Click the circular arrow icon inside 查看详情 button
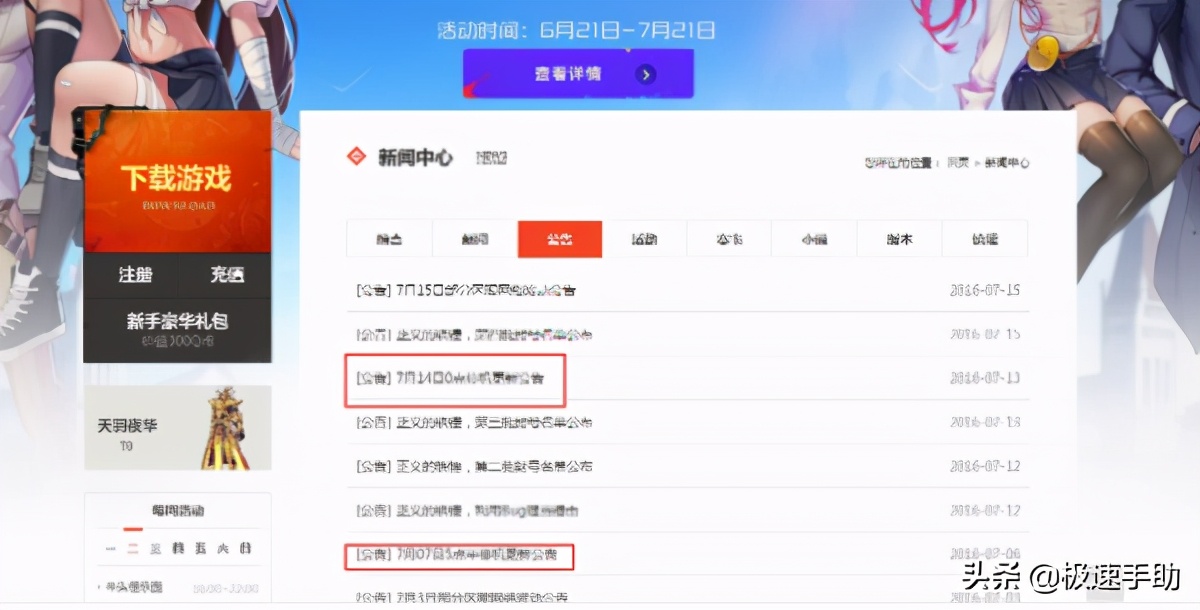 coord(645,74)
